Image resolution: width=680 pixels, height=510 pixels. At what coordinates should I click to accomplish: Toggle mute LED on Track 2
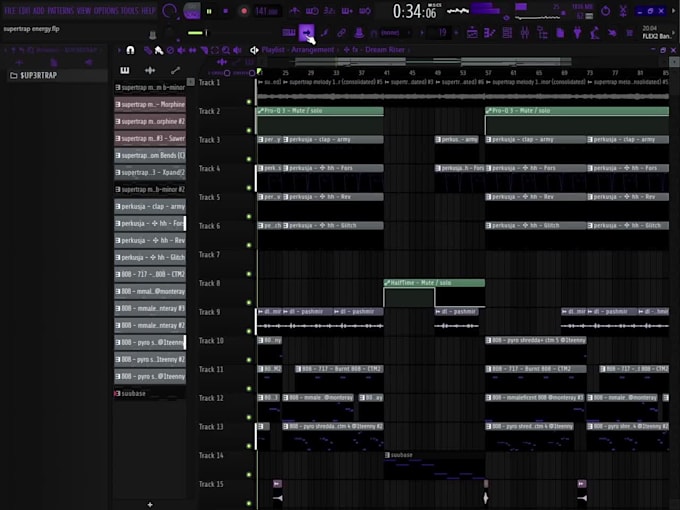click(x=249, y=131)
